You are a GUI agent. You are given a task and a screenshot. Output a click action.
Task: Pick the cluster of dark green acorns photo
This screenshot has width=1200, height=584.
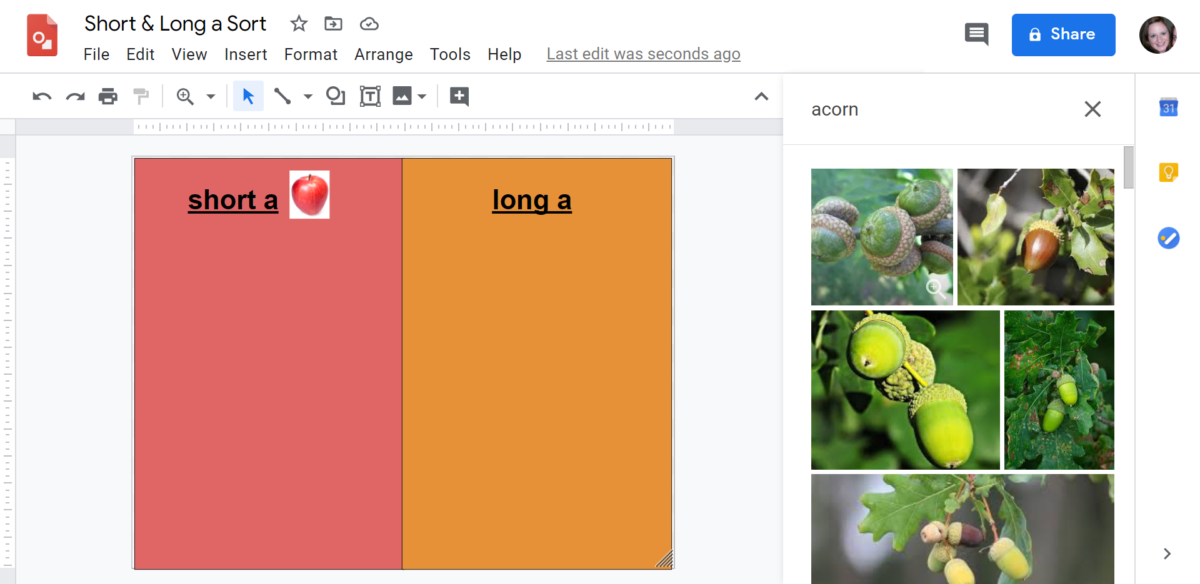882,237
